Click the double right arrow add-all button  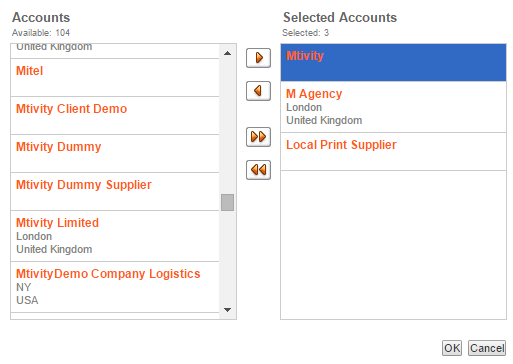pyautogui.click(x=258, y=137)
